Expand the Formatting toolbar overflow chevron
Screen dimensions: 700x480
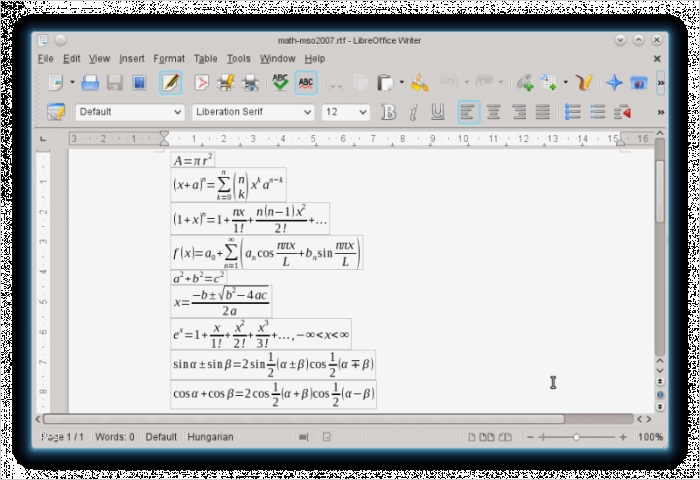pyautogui.click(x=661, y=112)
